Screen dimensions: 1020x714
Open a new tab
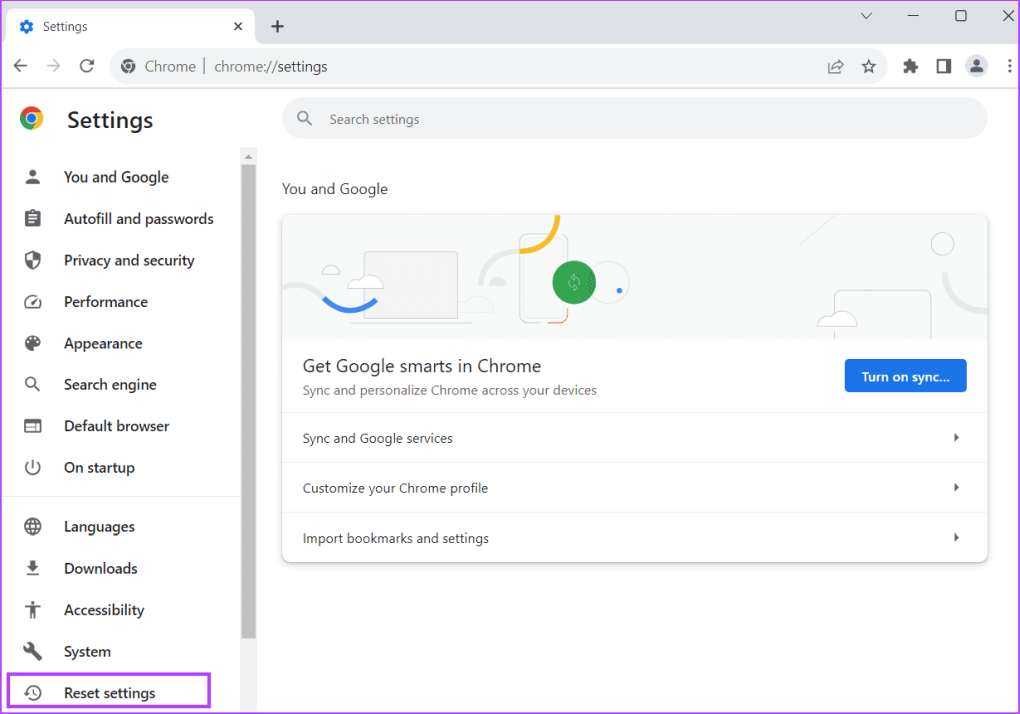tap(278, 26)
